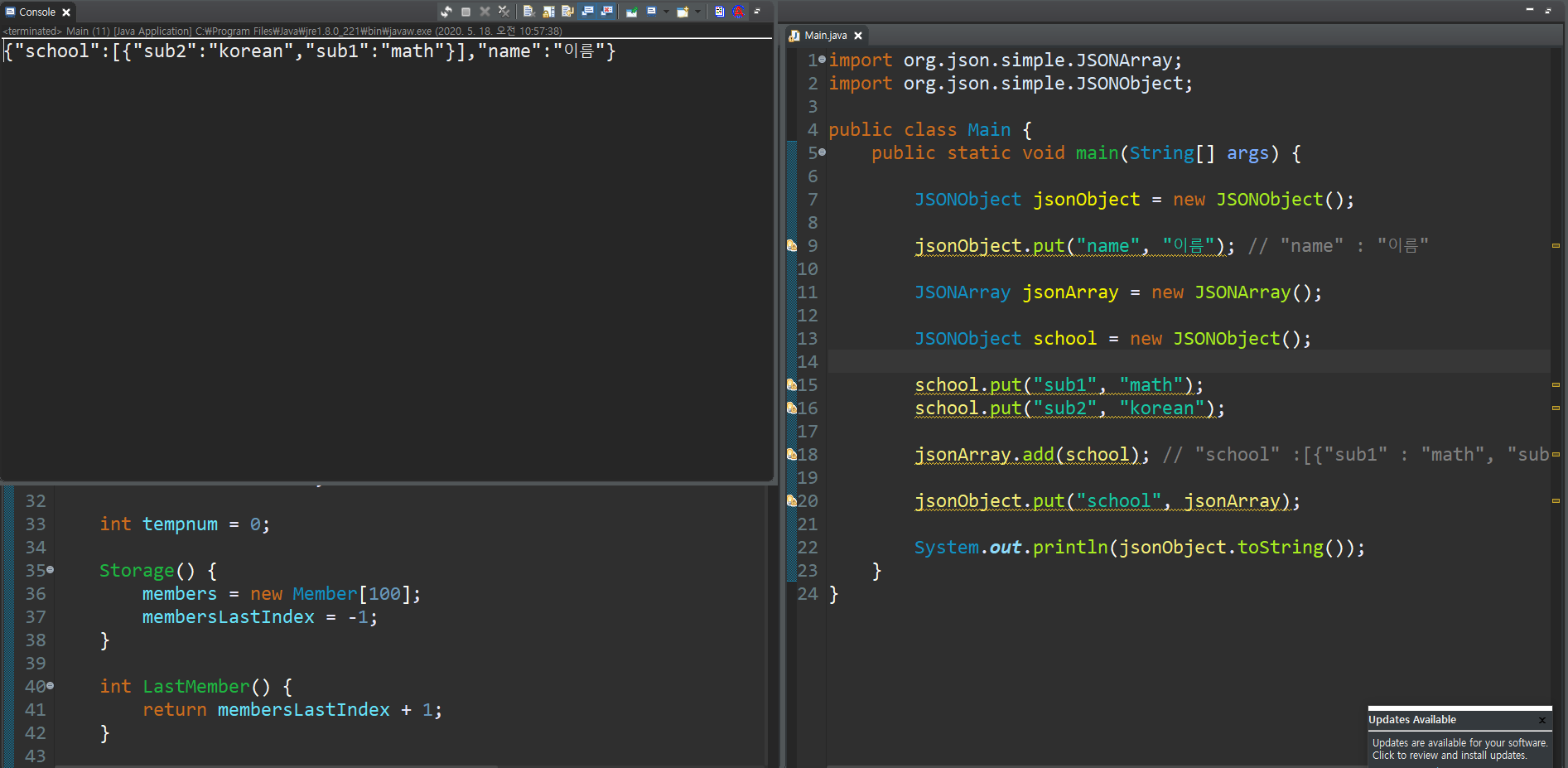1568x768 pixels.
Task: Click the warning marker on line 15
Action: (792, 384)
